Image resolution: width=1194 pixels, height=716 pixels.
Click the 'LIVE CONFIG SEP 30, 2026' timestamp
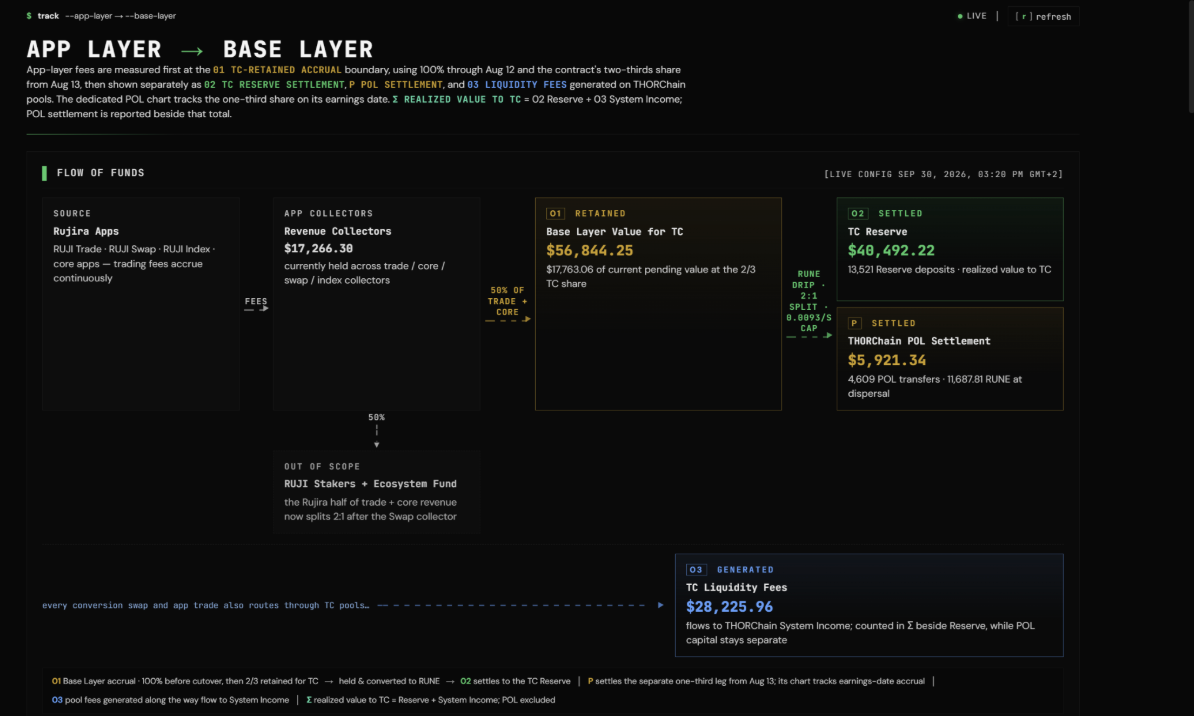point(943,174)
